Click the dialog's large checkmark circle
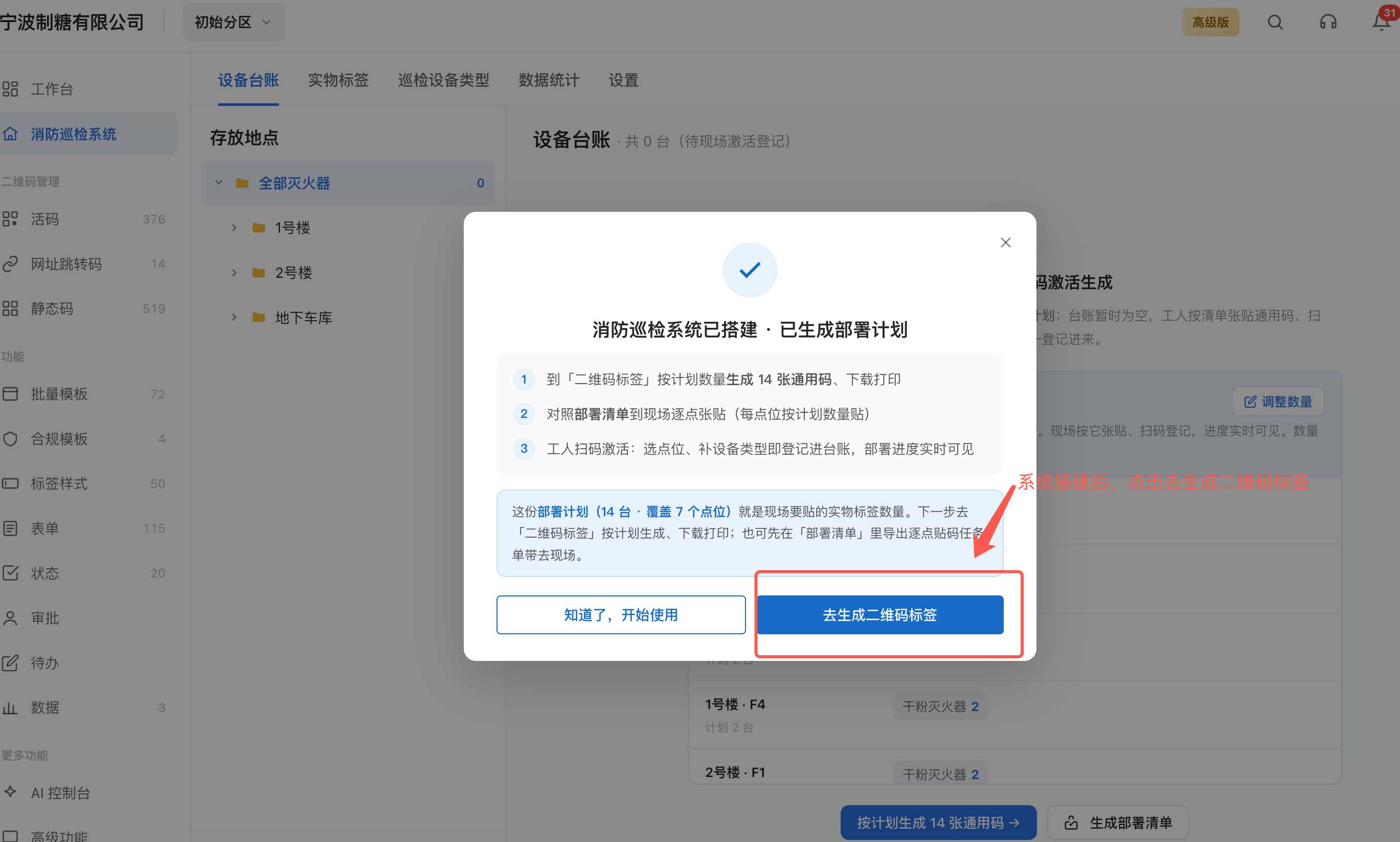Image resolution: width=1400 pixels, height=842 pixels. click(750, 270)
